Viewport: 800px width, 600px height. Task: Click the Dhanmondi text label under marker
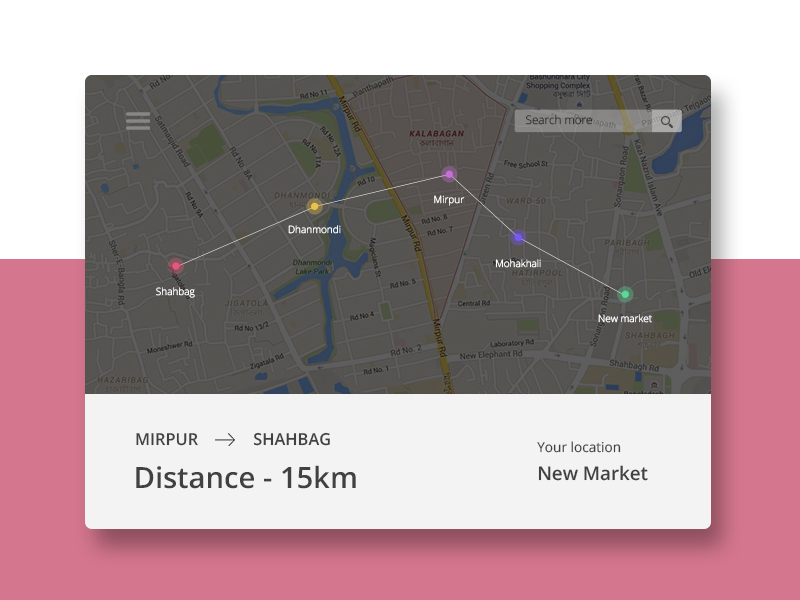[x=314, y=230]
